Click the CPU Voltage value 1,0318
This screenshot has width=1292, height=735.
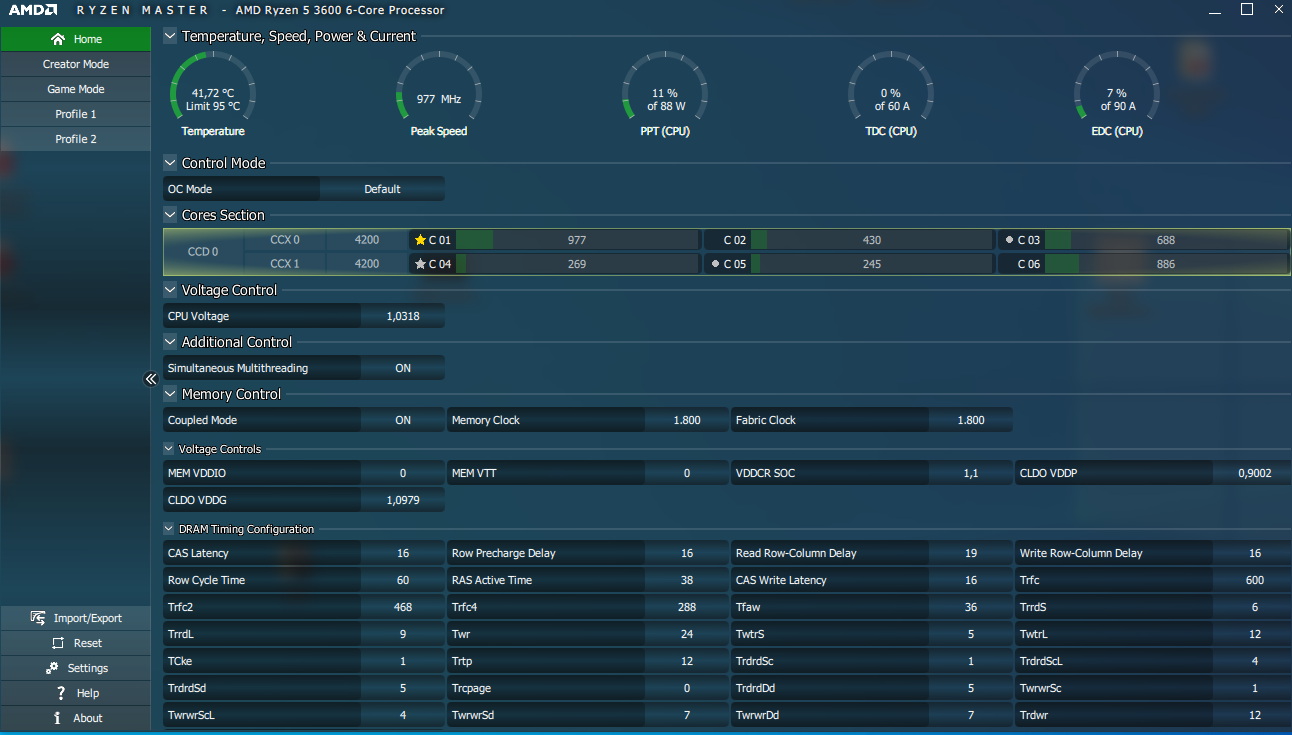[x=403, y=316]
